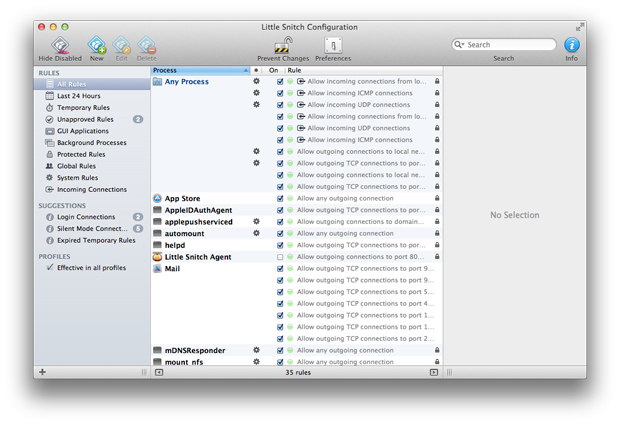Click the blue Info button

[x=571, y=45]
